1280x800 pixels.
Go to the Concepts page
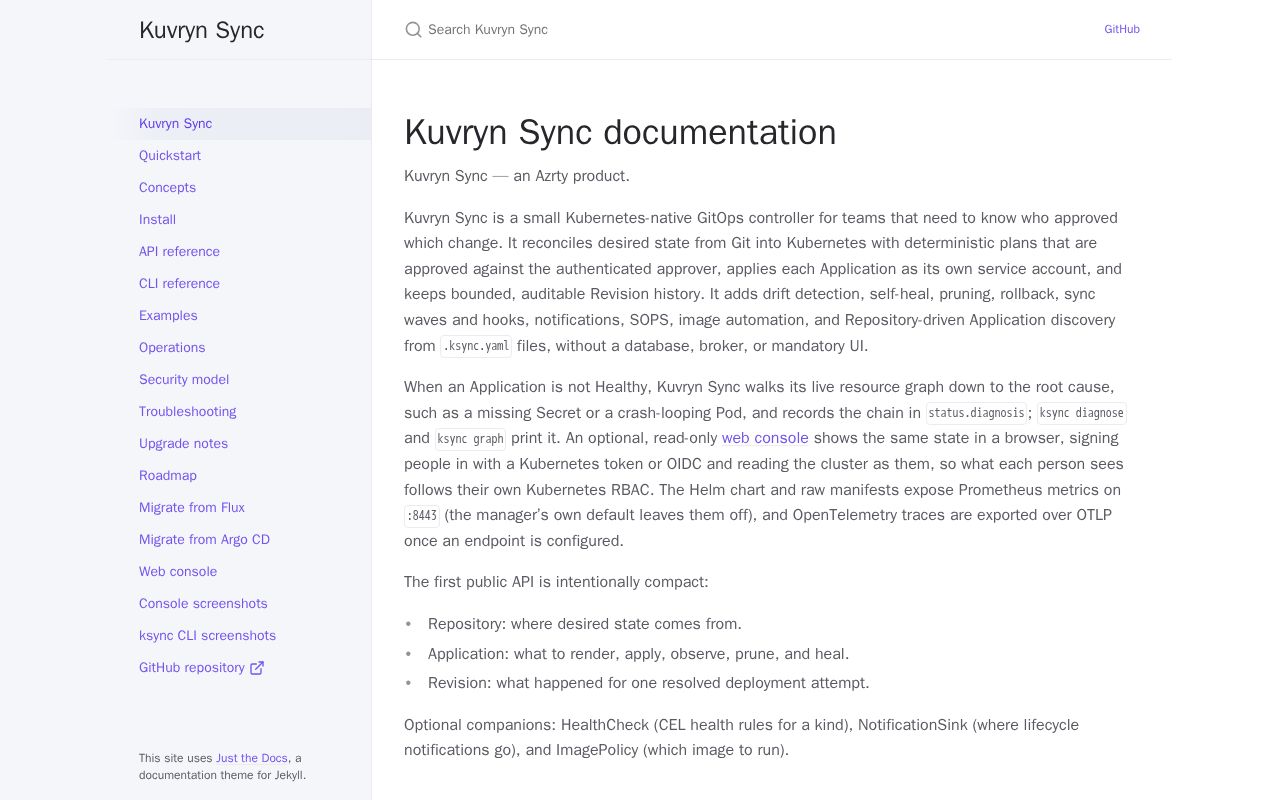click(167, 188)
